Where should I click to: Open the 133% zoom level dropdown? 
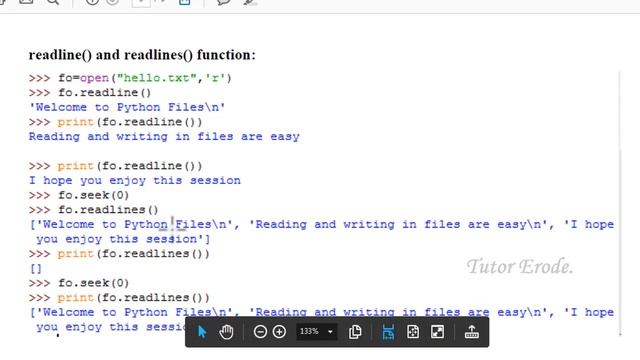pyautogui.click(x=316, y=331)
